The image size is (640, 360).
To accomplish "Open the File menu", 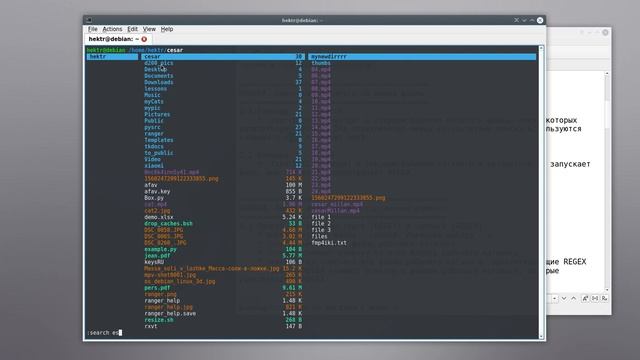I will 93,29.
